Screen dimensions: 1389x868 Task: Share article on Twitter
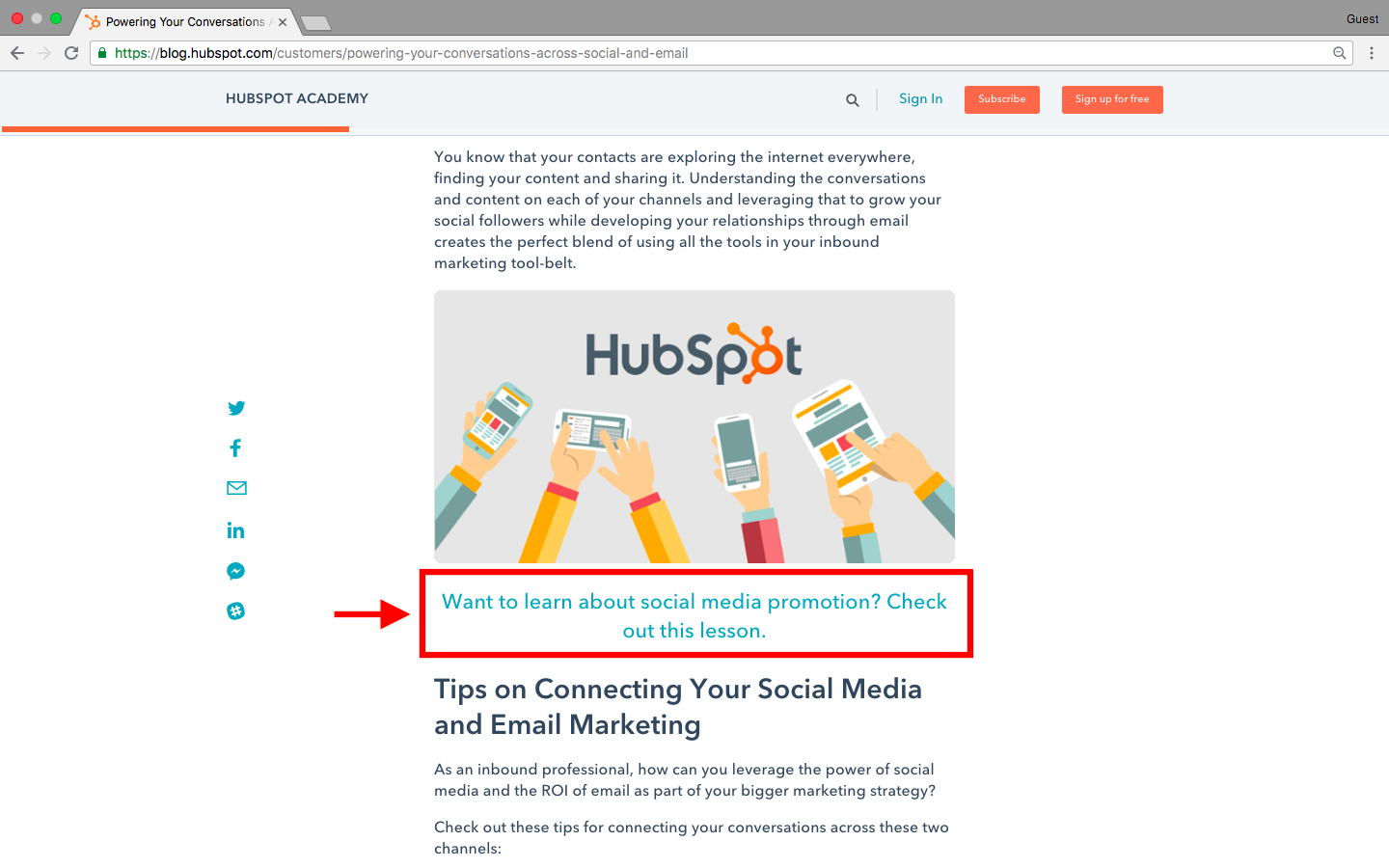(236, 408)
